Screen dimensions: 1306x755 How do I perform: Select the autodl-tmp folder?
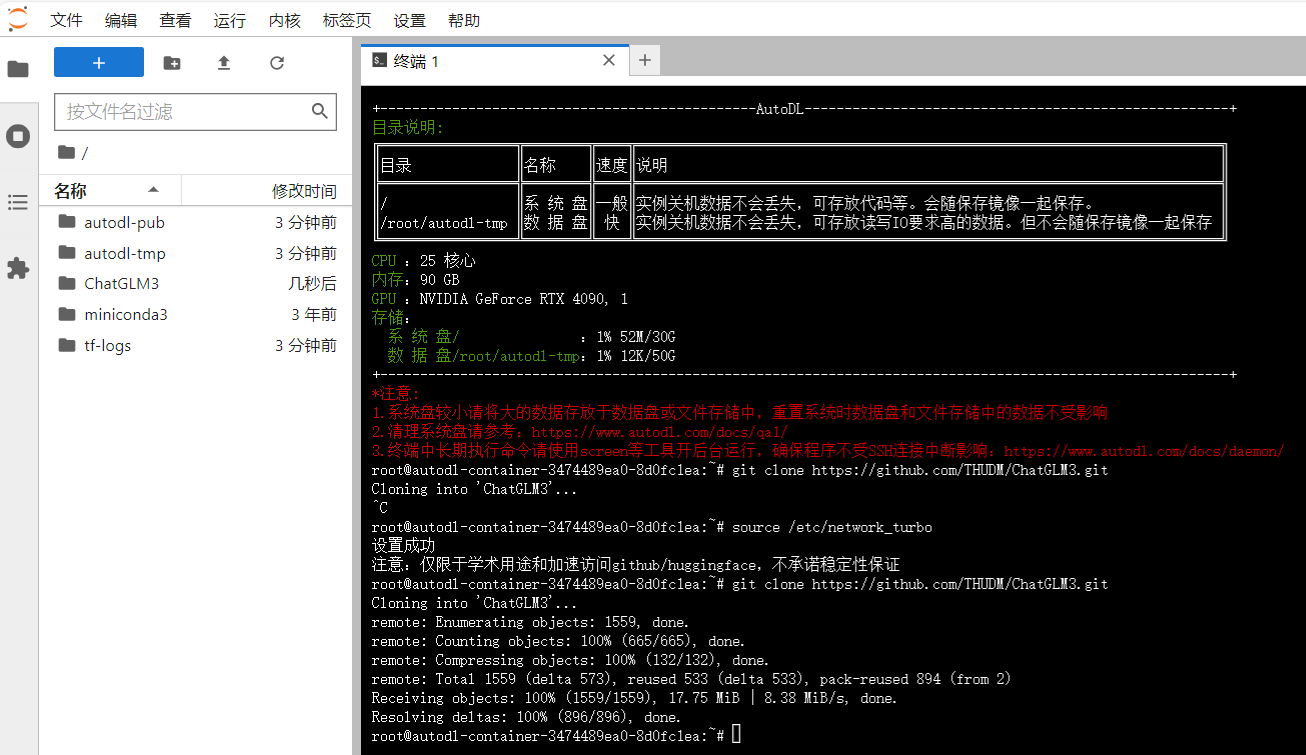click(x=195, y=253)
